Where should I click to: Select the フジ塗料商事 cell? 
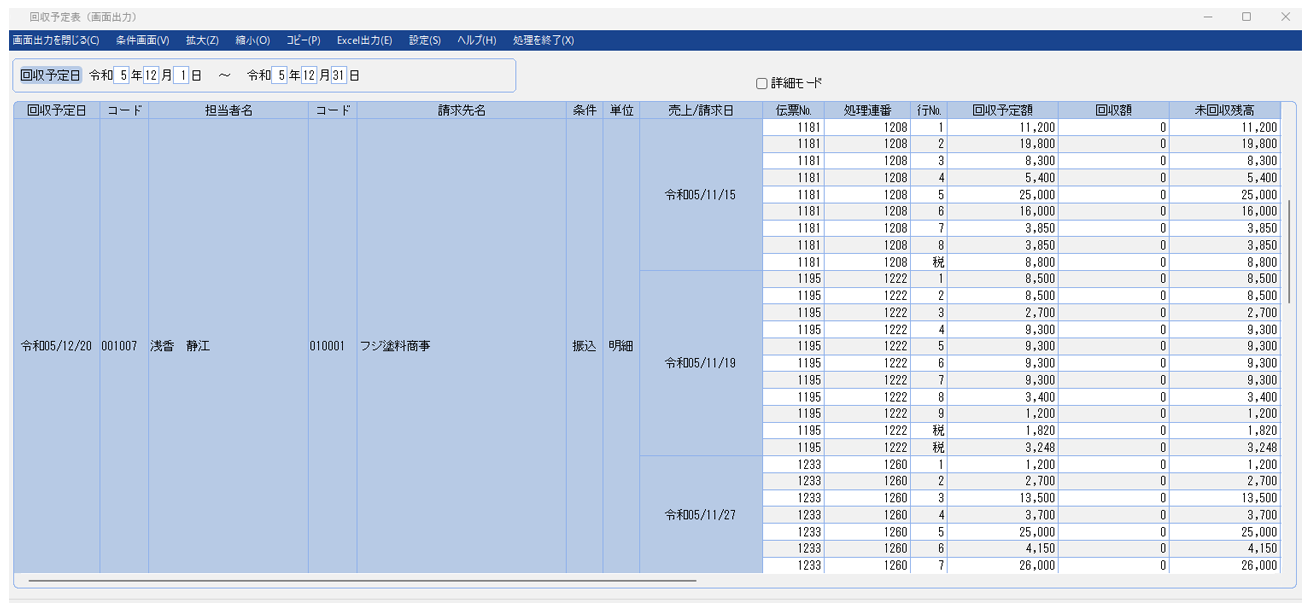(x=461, y=346)
